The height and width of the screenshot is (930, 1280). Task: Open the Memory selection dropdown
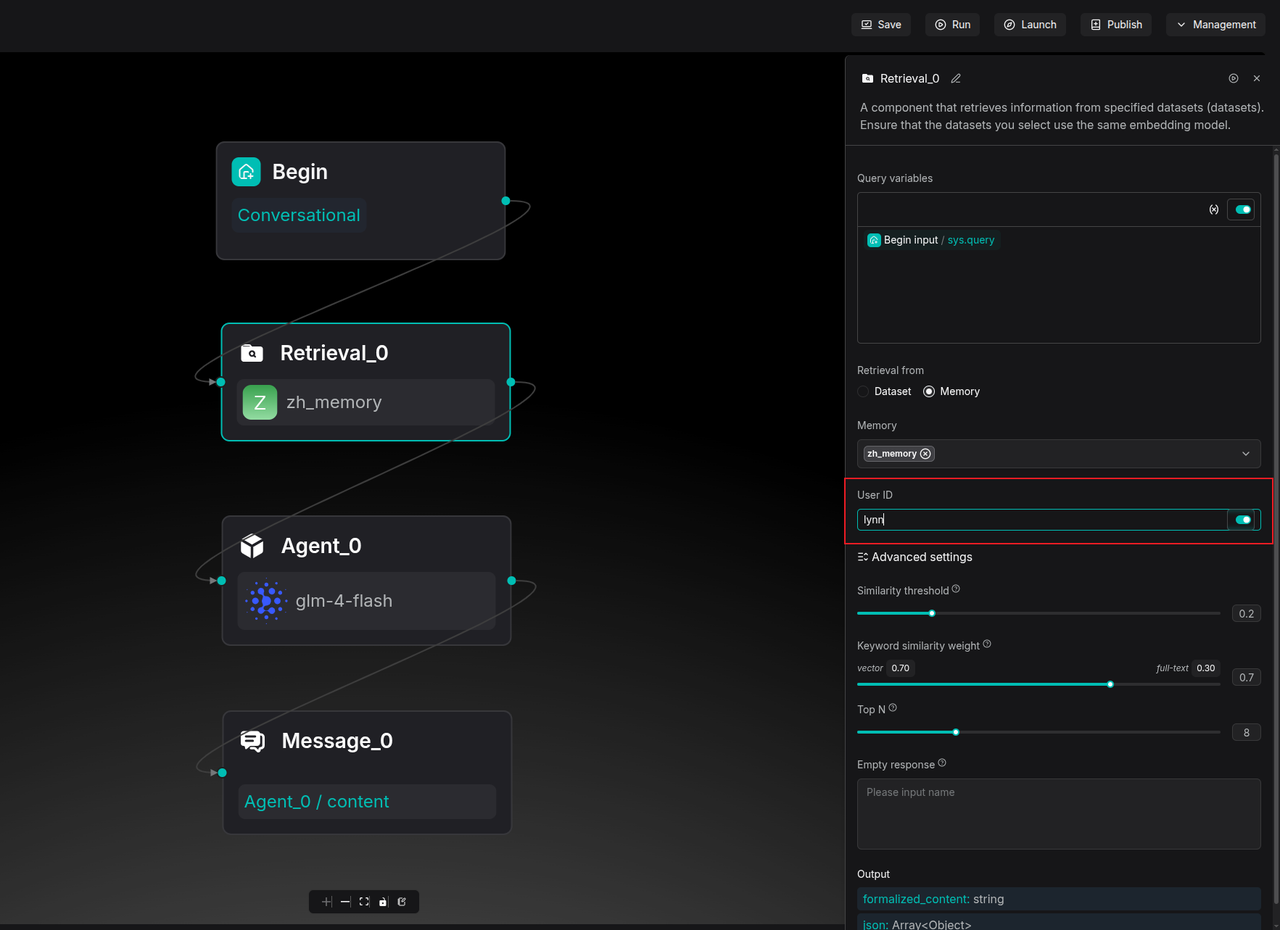pyautogui.click(x=1245, y=454)
